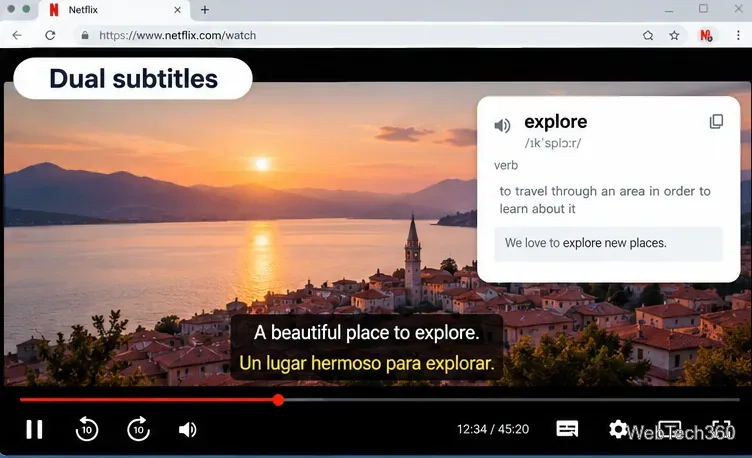The image size is (752, 458).
Task: Click the explore headword in popup
Action: tap(555, 122)
